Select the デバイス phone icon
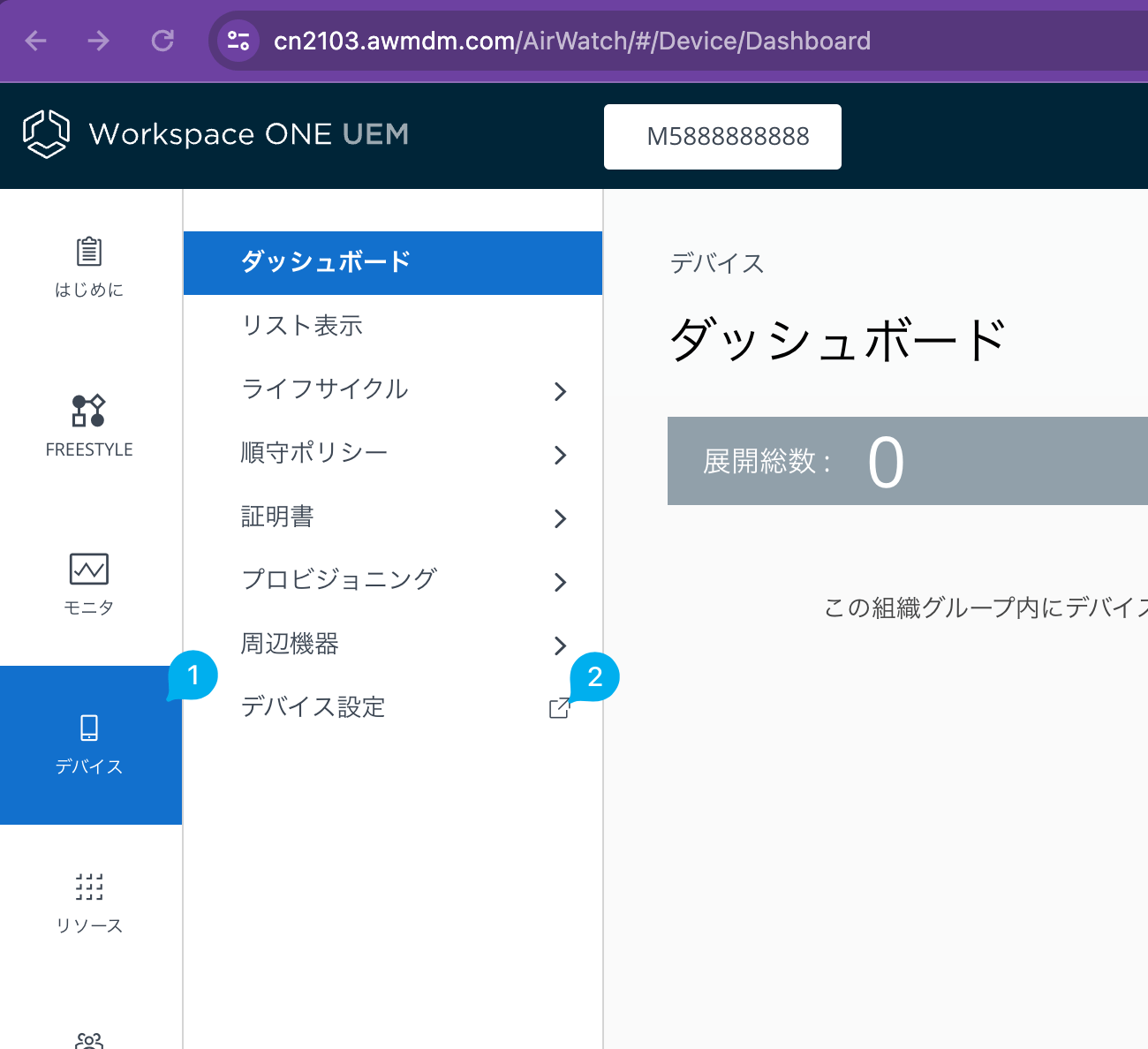This screenshot has width=1148, height=1049. [x=89, y=728]
